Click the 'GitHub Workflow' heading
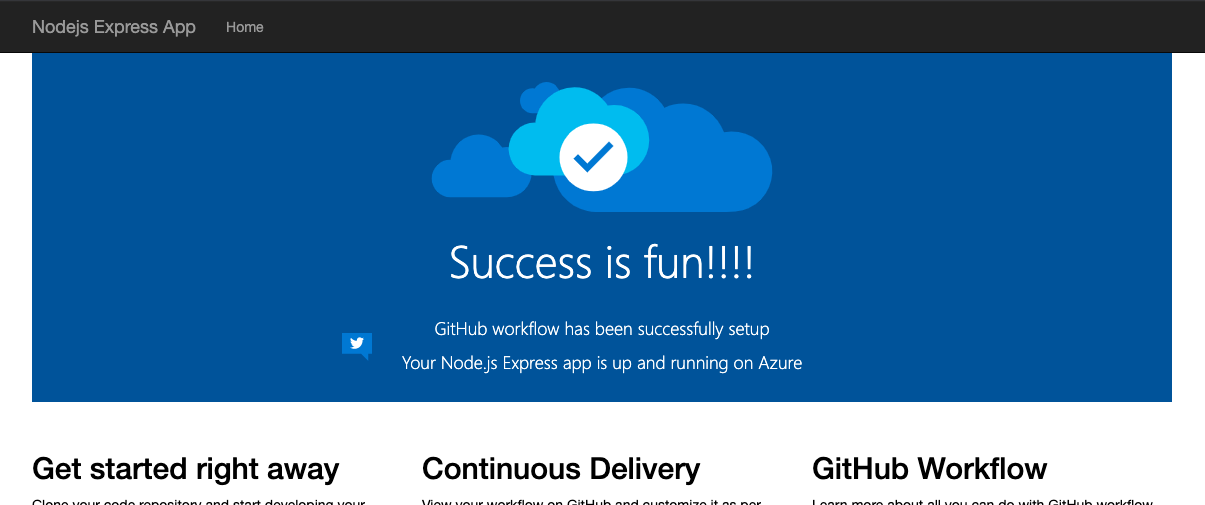The image size is (1205, 505). click(x=930, y=468)
